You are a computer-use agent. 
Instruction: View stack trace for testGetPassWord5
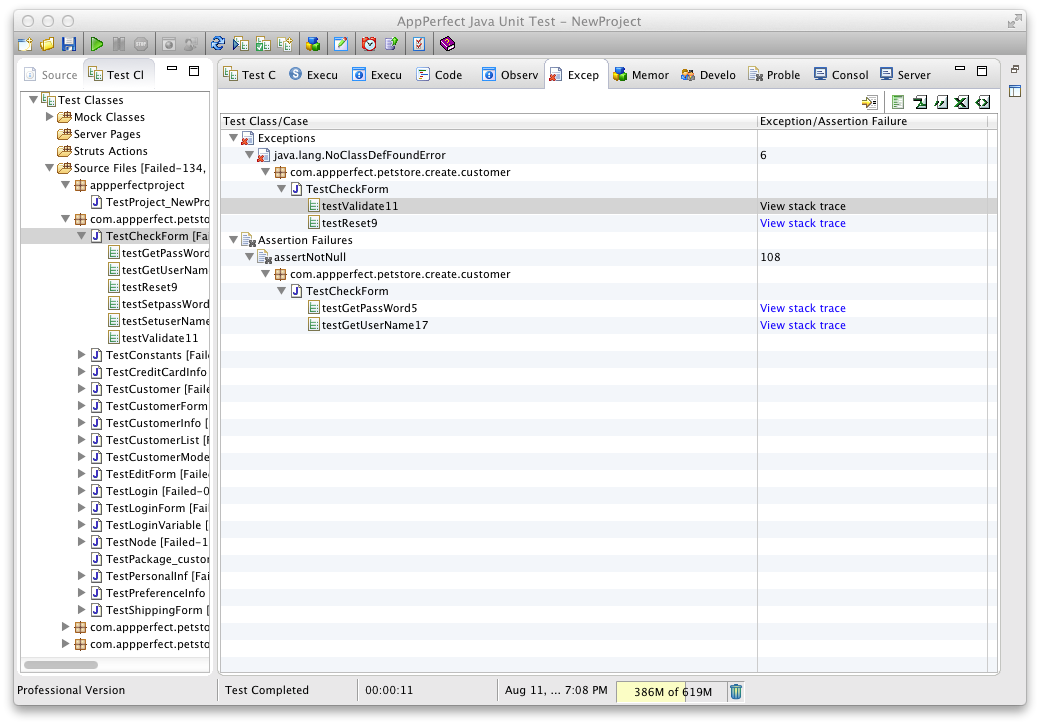click(803, 308)
